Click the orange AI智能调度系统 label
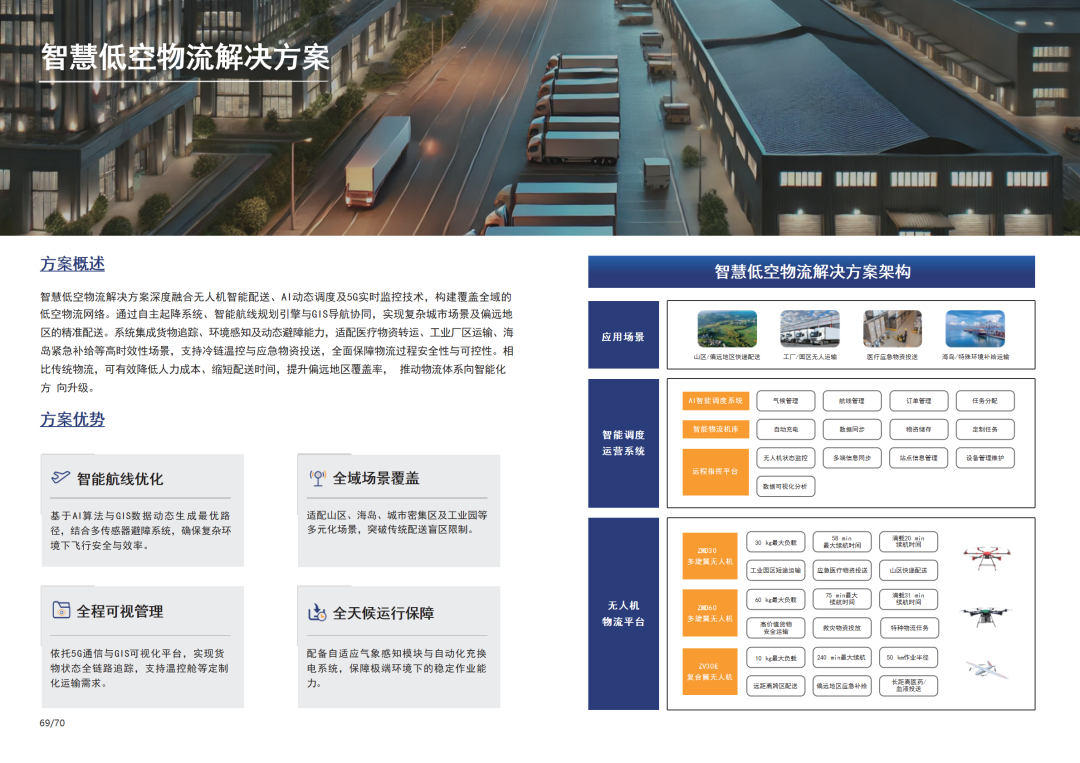Image resolution: width=1080 pixels, height=763 pixels. 715,401
